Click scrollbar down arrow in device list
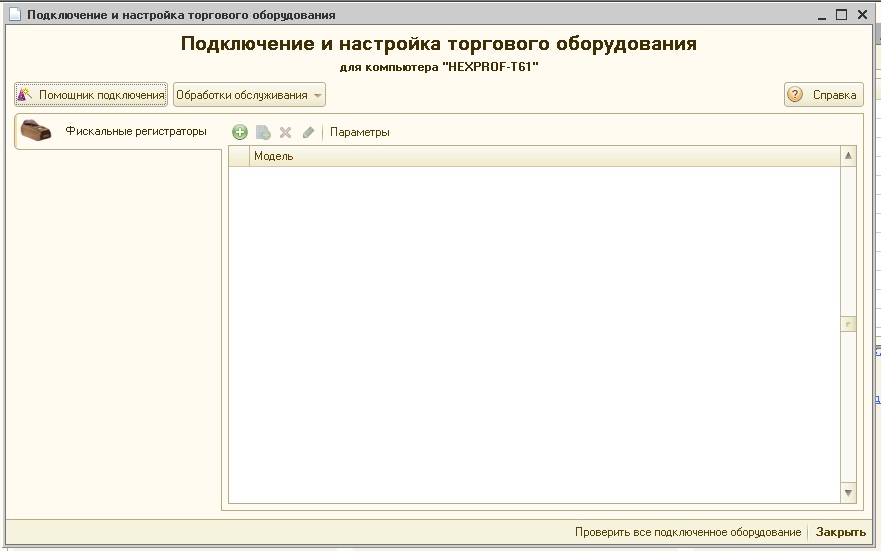881x551 pixels. pyautogui.click(x=849, y=493)
